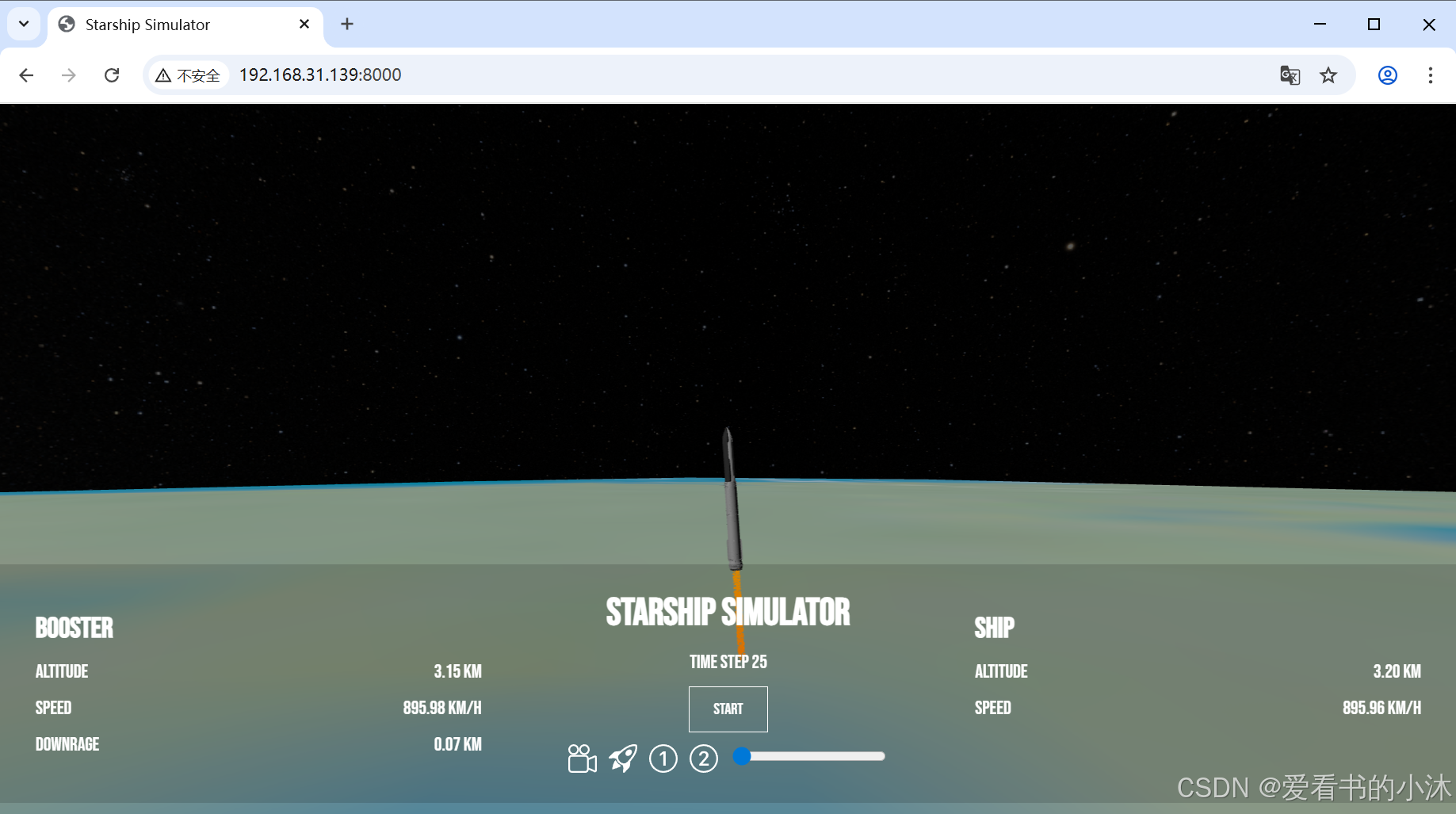1456x814 pixels.
Task: Click the rocket model in the scene
Action: [732, 499]
